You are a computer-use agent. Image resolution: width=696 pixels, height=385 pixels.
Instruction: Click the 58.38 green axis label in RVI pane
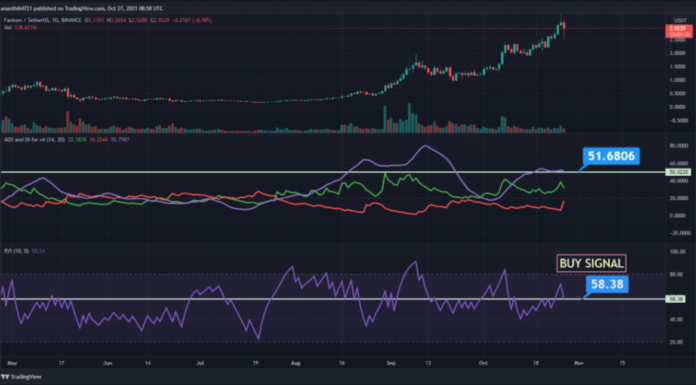click(675, 299)
